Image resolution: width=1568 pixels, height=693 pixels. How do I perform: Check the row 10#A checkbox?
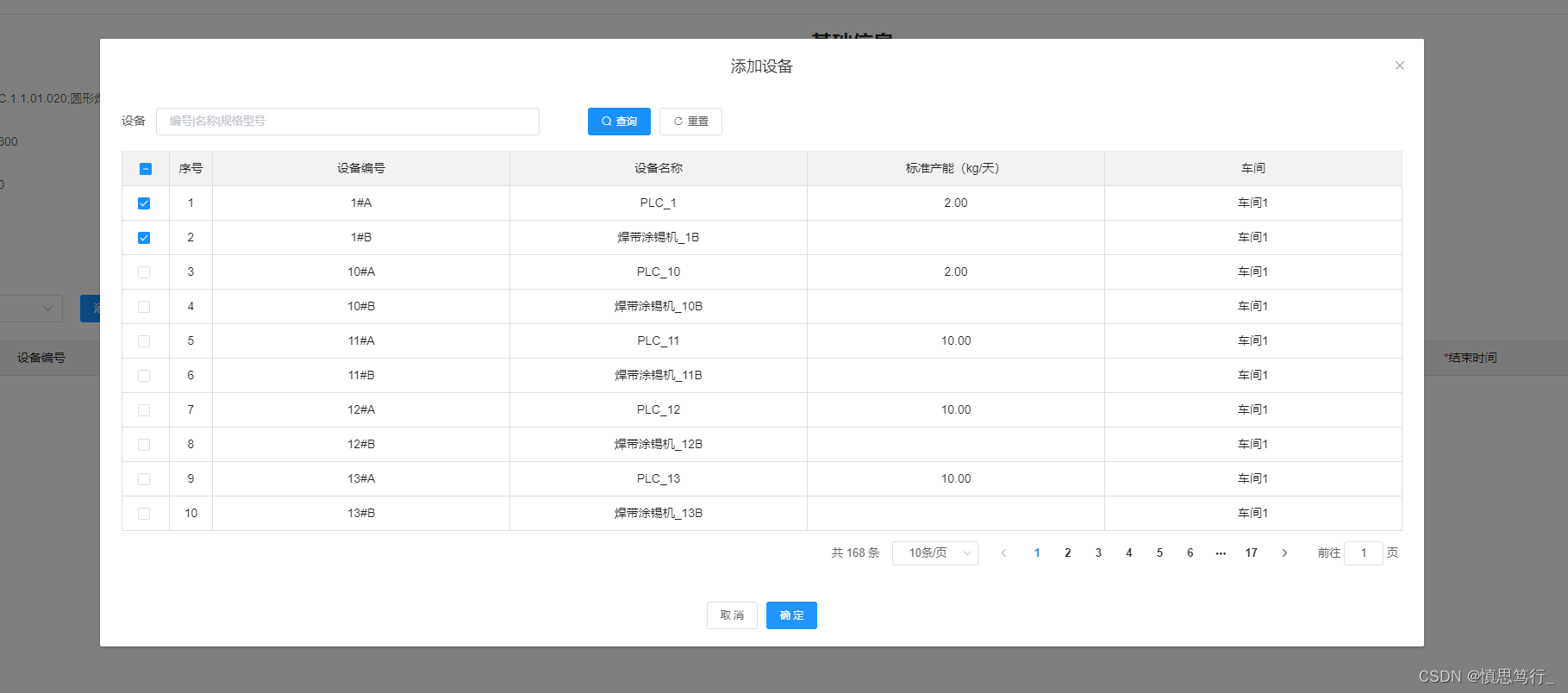click(x=144, y=272)
